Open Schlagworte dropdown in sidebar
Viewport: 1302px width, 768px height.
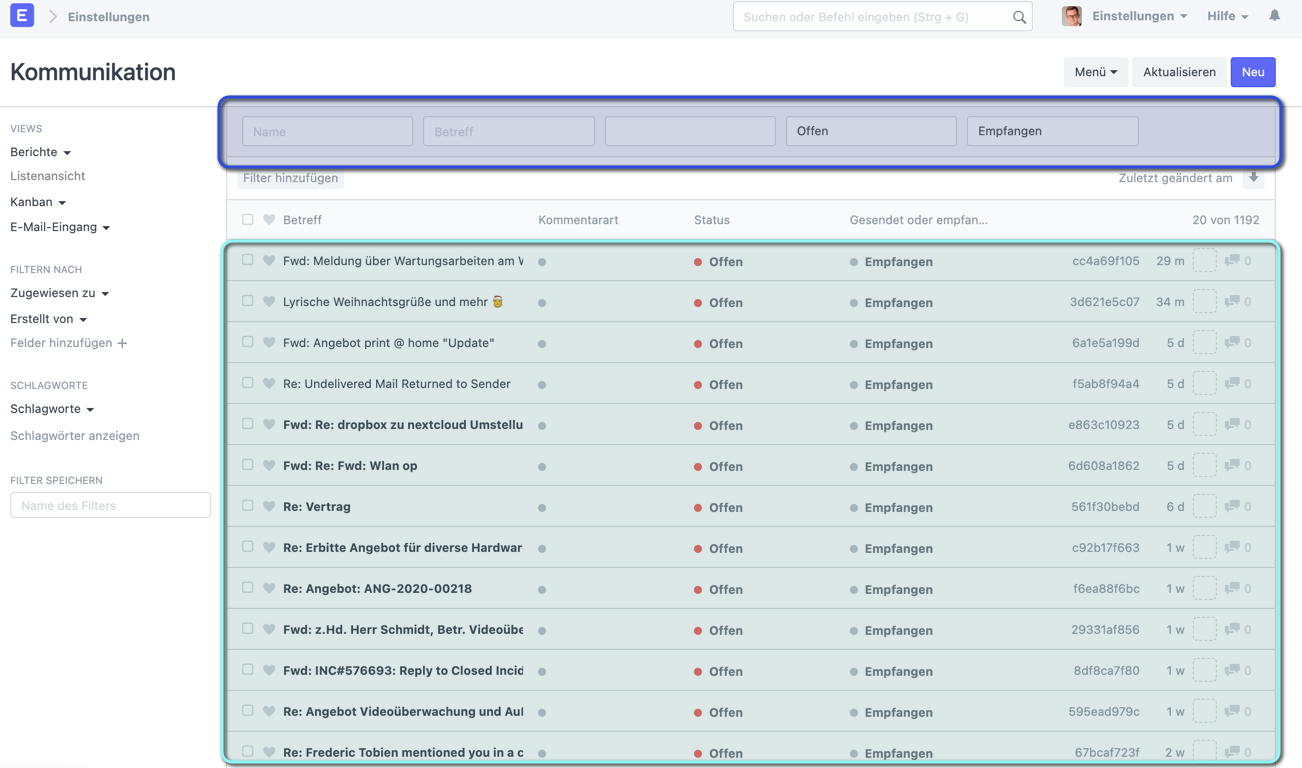click(52, 409)
